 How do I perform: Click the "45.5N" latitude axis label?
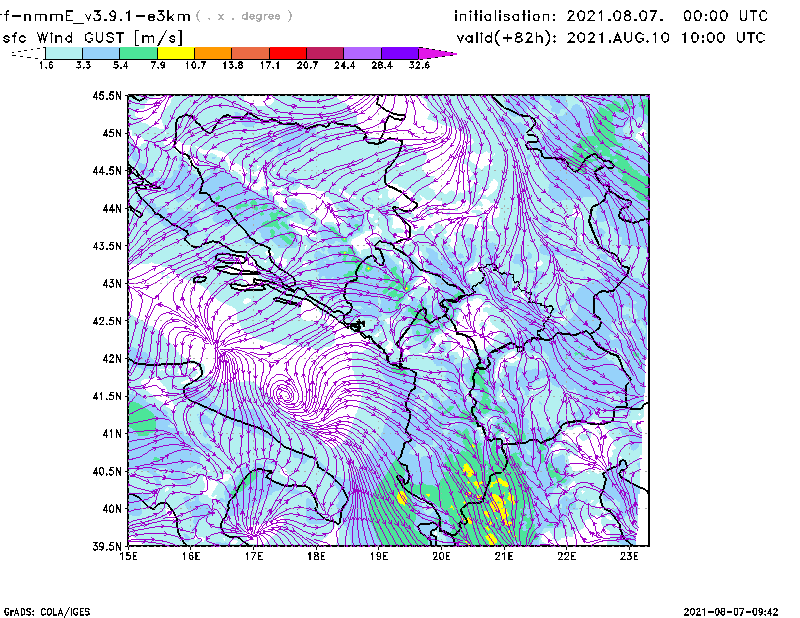tap(107, 96)
